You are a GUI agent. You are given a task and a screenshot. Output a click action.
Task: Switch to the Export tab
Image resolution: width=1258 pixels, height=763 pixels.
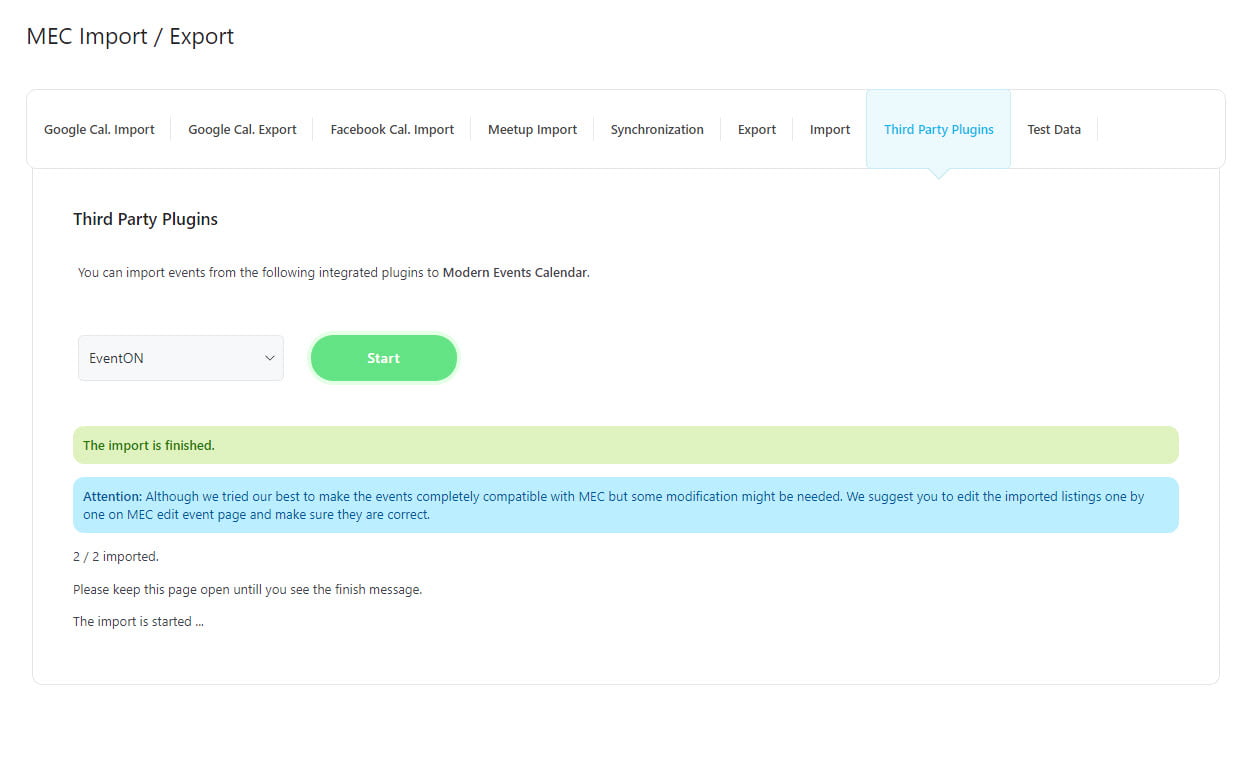(x=757, y=129)
